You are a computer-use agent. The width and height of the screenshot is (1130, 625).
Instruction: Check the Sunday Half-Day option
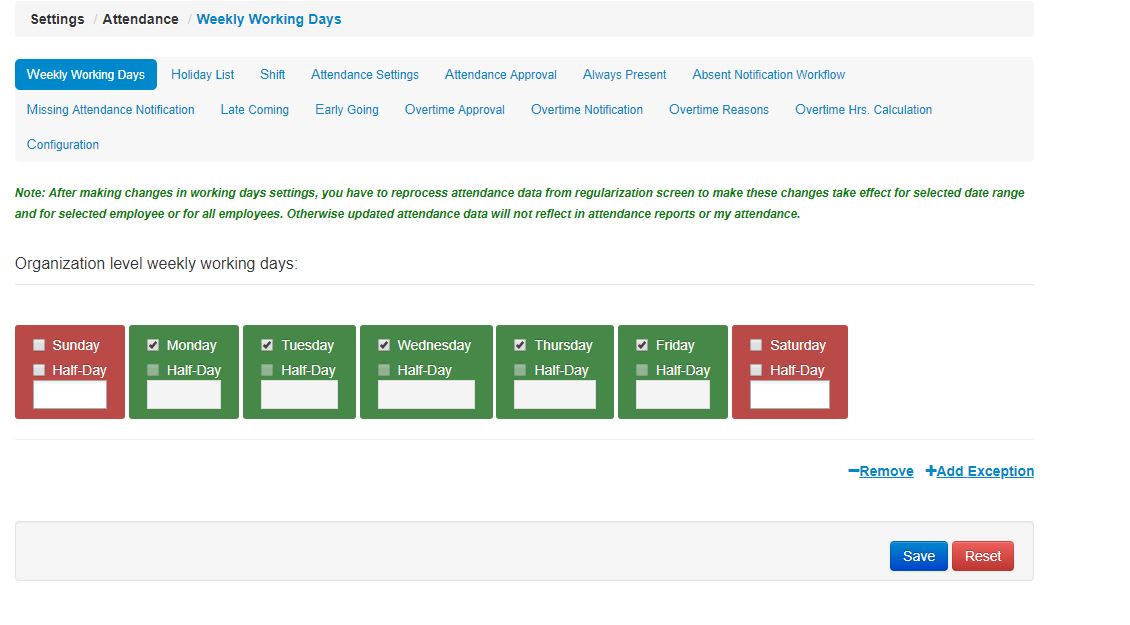click(39, 370)
